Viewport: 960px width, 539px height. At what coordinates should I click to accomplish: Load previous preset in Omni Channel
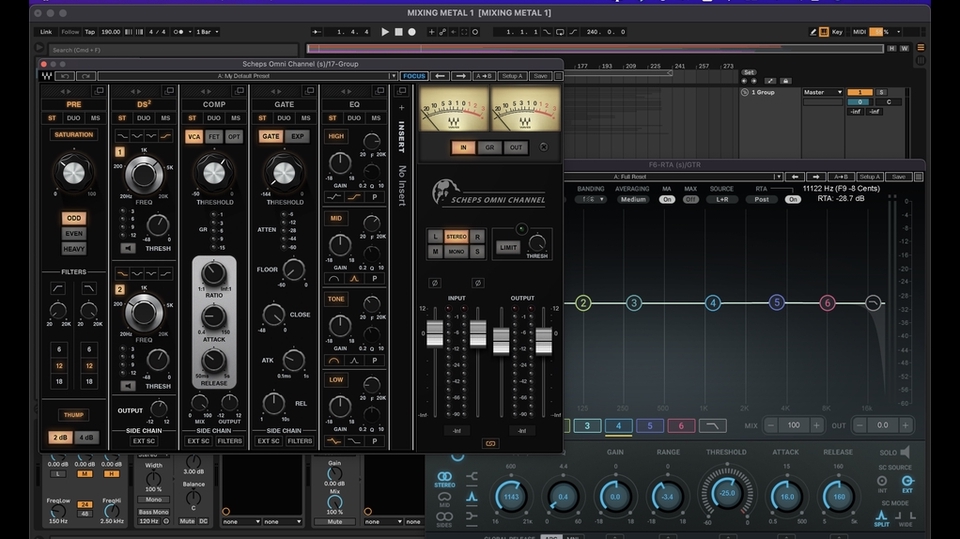[x=440, y=76]
